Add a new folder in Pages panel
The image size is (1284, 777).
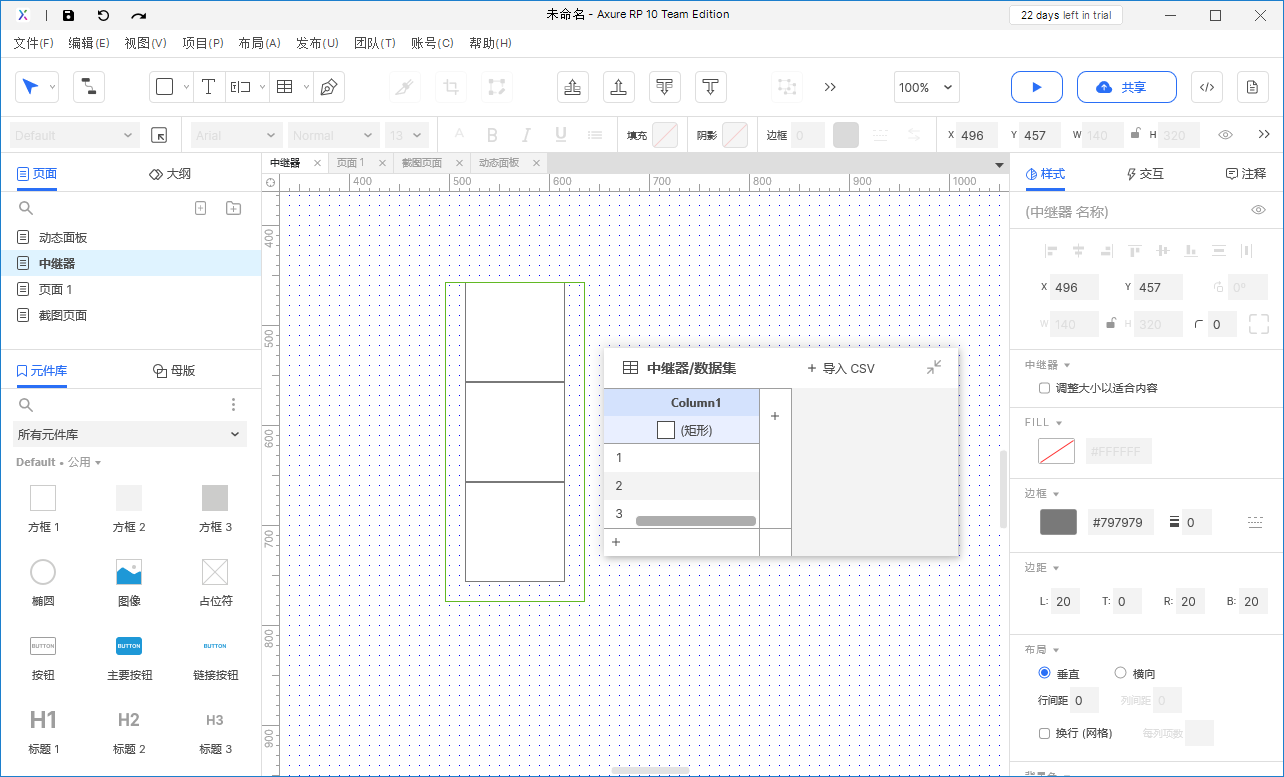pyautogui.click(x=233, y=208)
